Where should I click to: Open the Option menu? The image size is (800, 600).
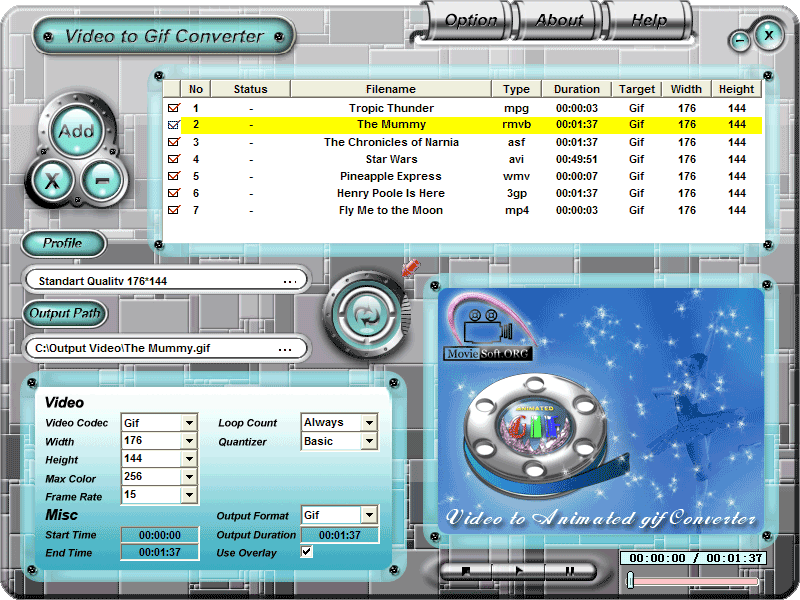click(x=470, y=20)
